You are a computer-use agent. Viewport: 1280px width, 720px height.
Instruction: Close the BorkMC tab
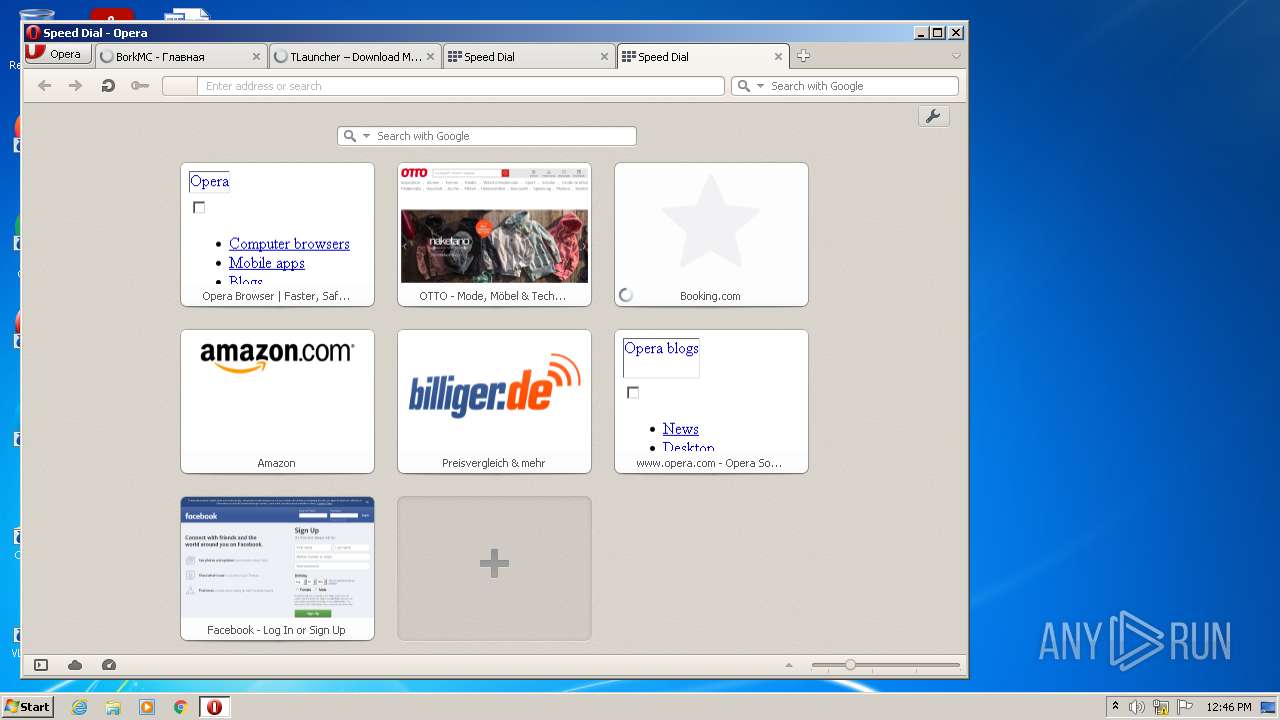coord(256,57)
